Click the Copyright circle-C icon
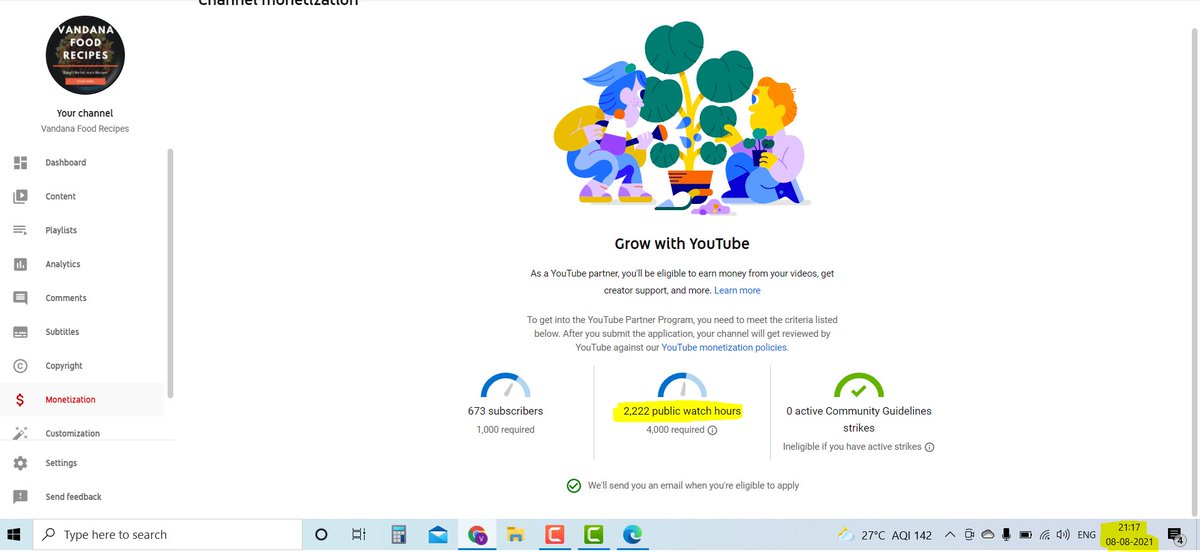 20,366
